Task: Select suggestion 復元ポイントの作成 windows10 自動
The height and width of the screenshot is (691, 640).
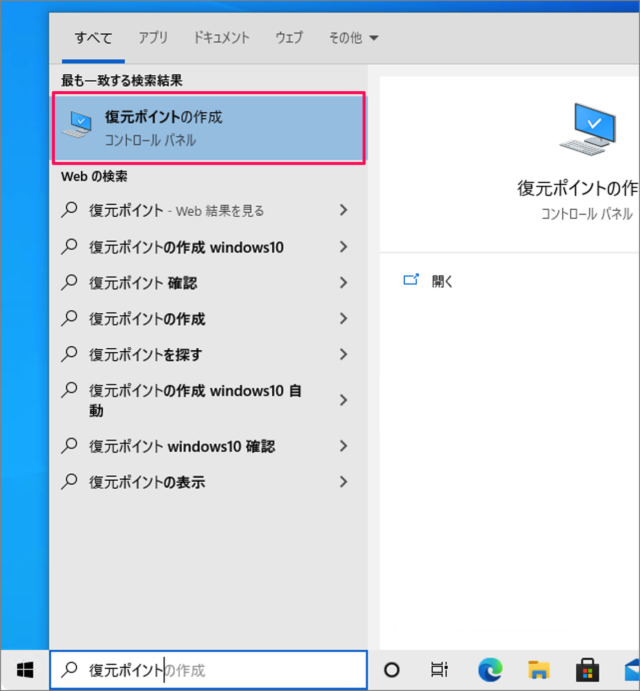Action: [x=208, y=400]
